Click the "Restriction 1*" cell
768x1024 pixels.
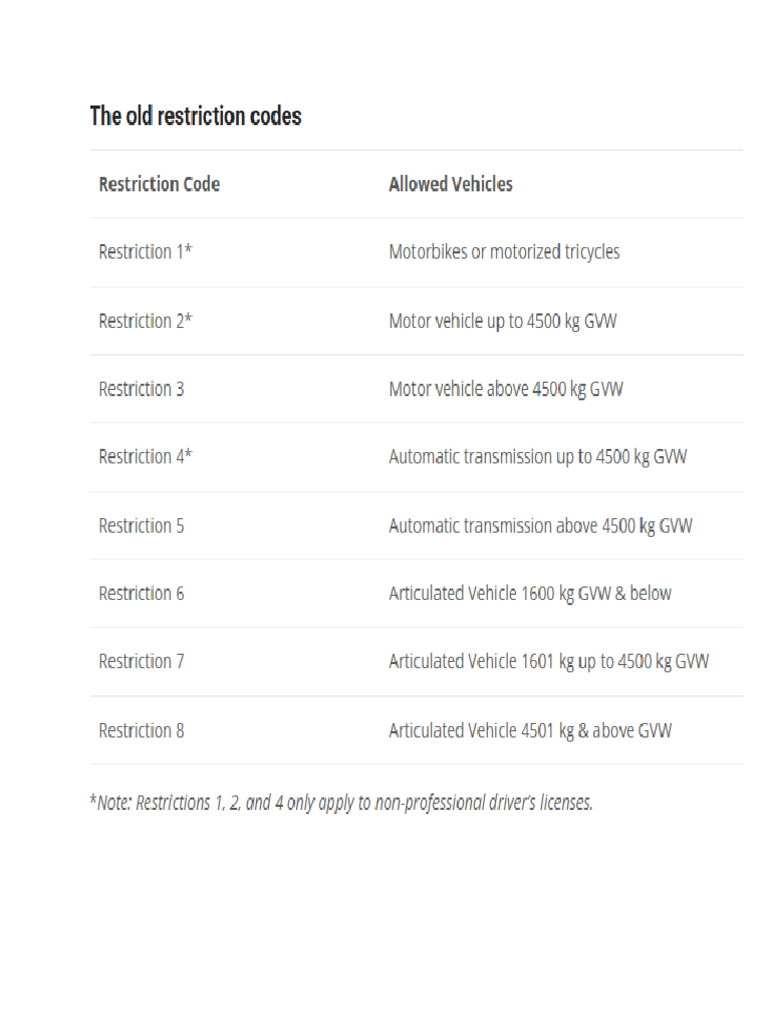point(145,252)
